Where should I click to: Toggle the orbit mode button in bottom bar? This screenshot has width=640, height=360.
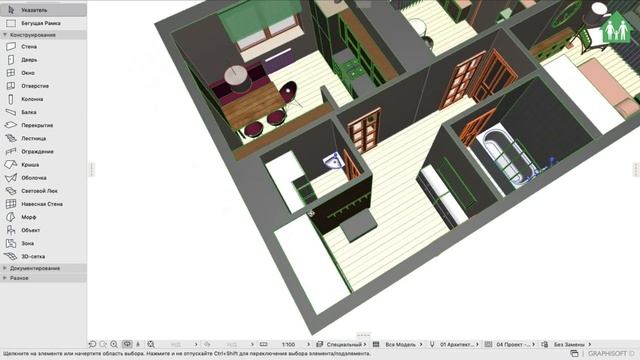click(127, 344)
